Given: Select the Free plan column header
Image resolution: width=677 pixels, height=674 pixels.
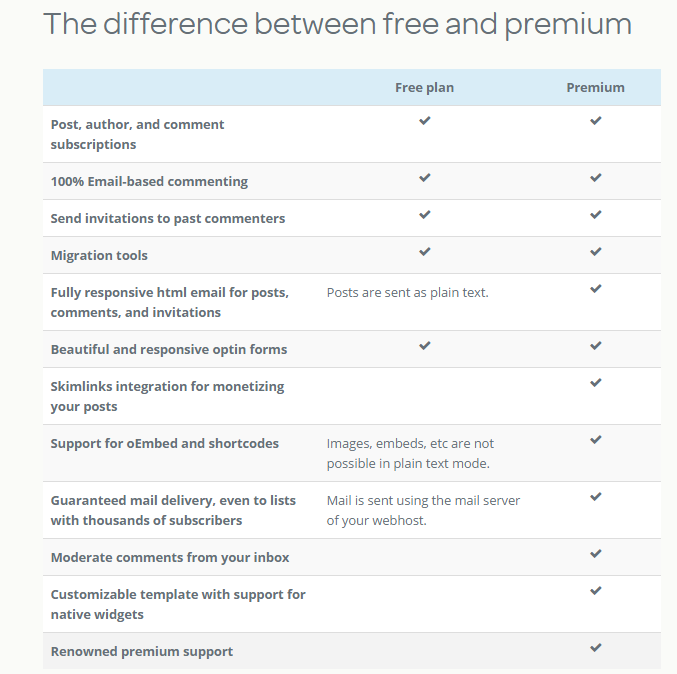Looking at the screenshot, I should [x=424, y=88].
